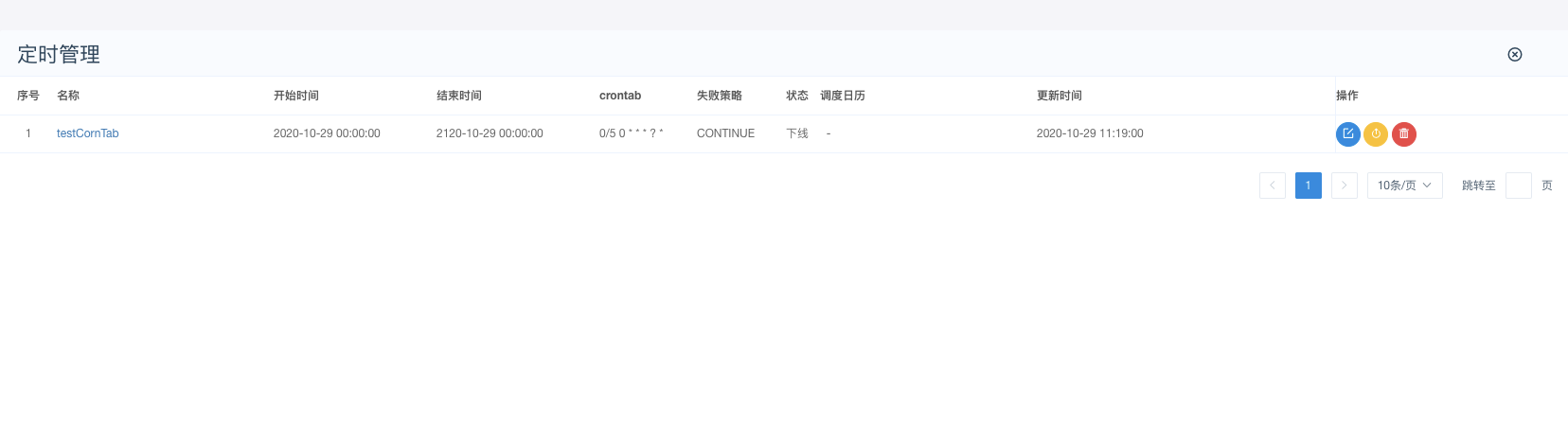Select the 名称 column header
This screenshot has width=1568, height=425.
pos(68,96)
